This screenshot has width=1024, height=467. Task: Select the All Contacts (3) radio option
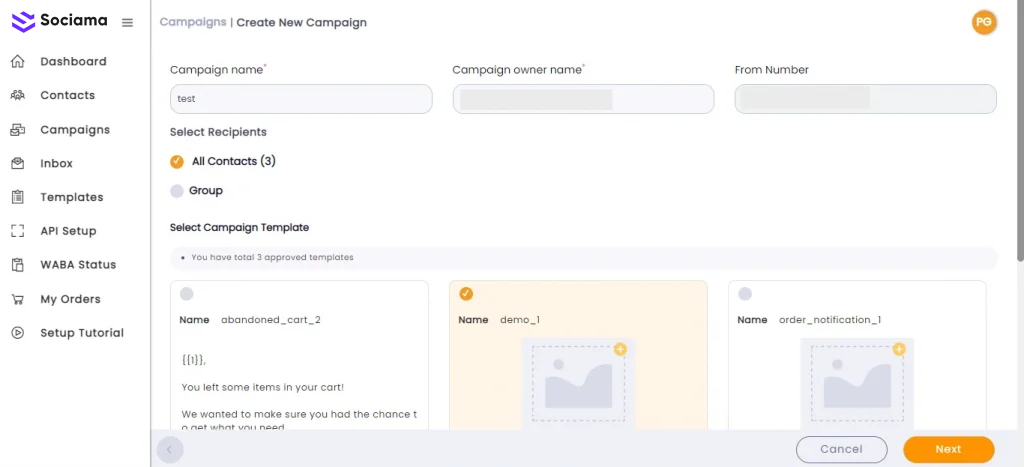click(x=177, y=161)
